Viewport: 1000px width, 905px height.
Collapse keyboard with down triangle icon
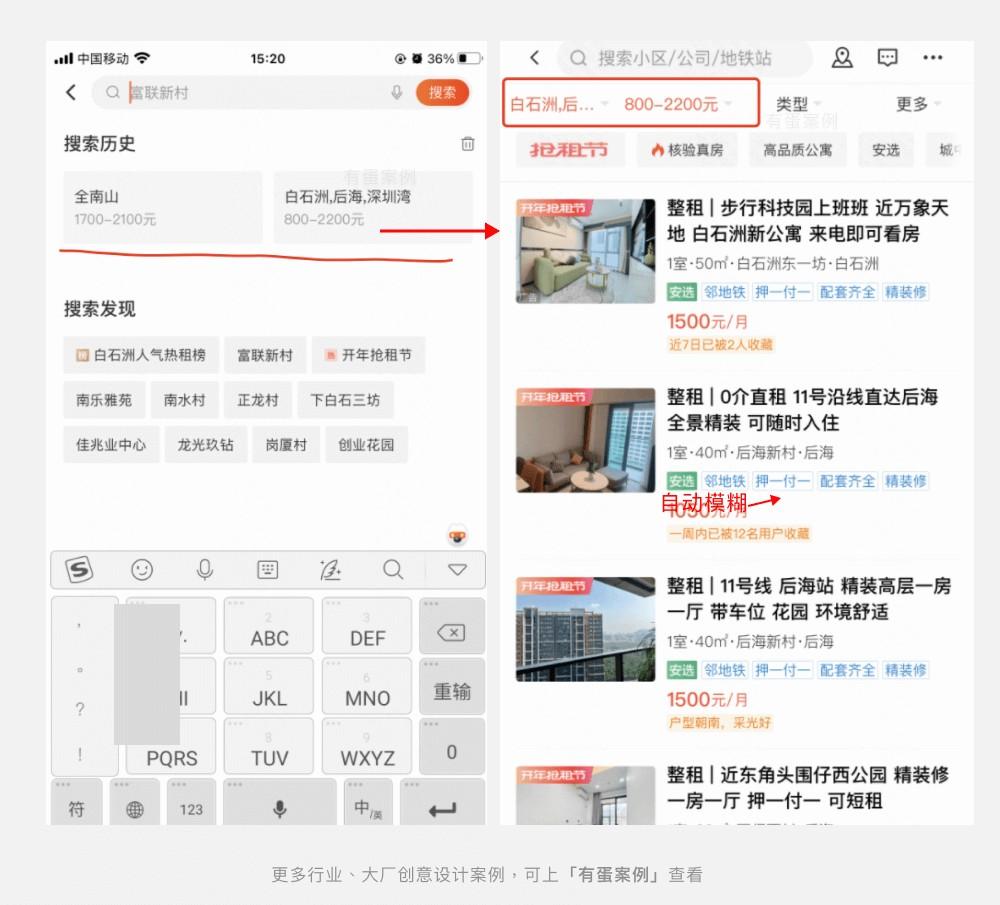457,570
